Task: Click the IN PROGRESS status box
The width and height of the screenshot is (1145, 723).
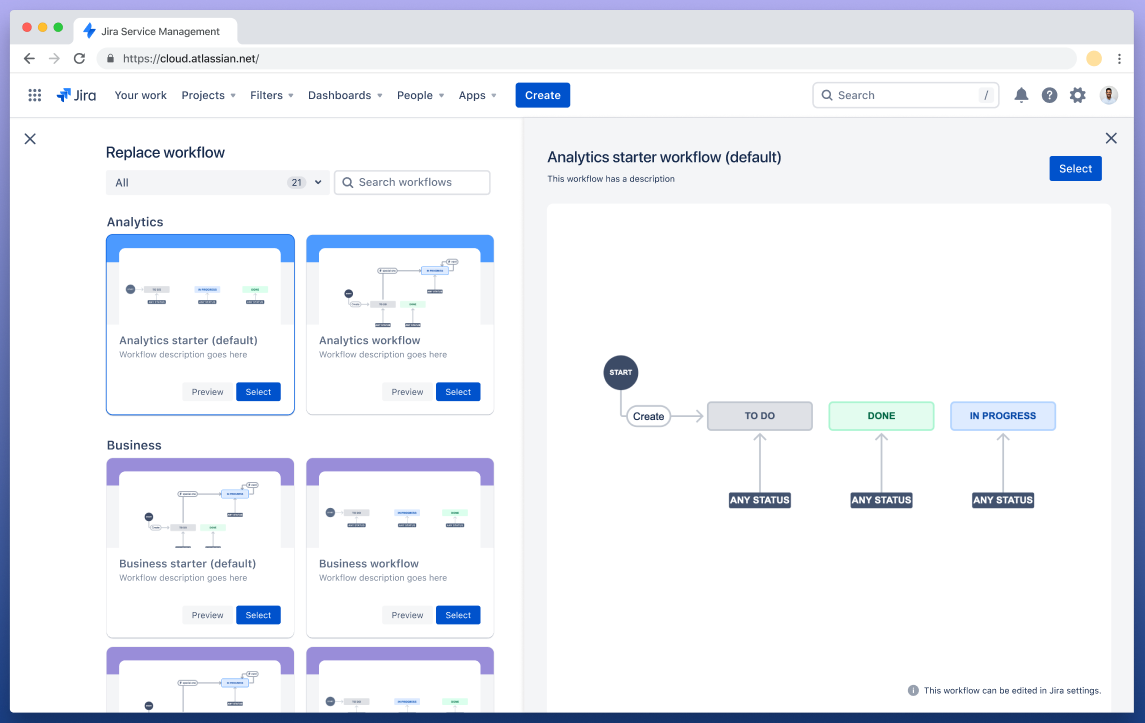Action: (x=1003, y=416)
